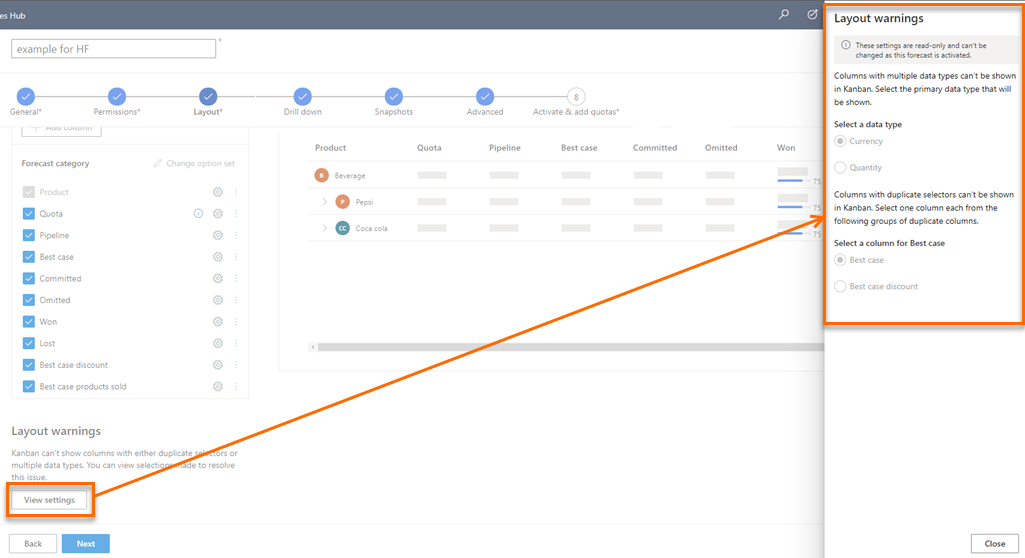Click the forecast name input field
The width and height of the screenshot is (1025, 558).
[x=113, y=48]
